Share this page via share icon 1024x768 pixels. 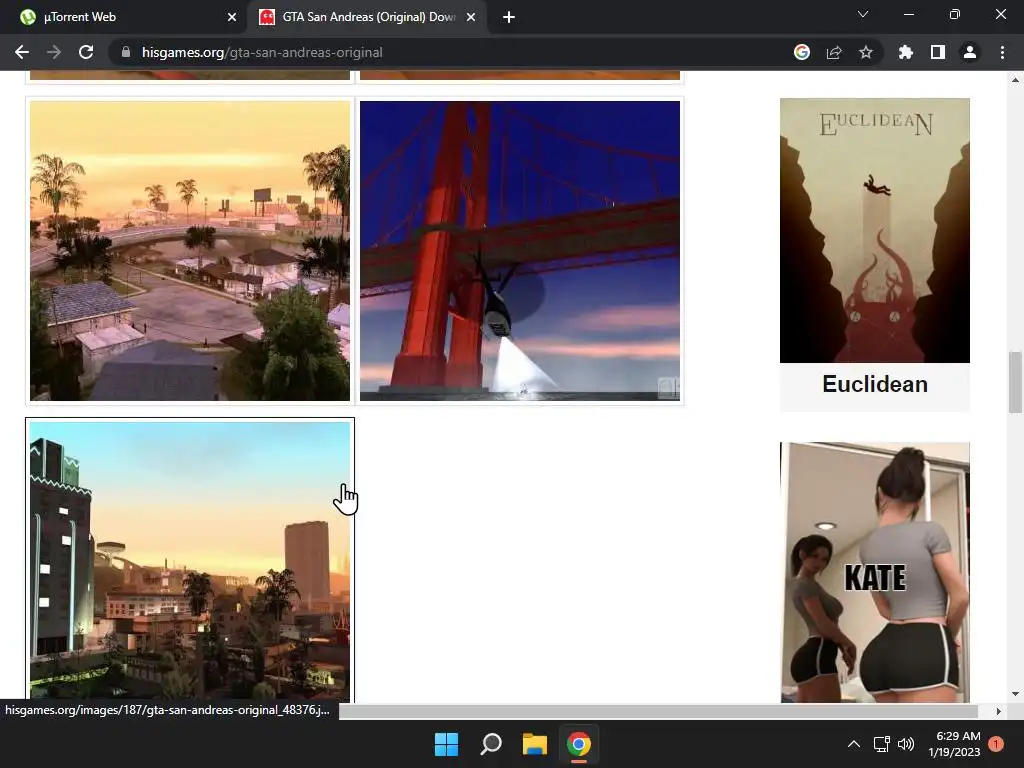[834, 52]
